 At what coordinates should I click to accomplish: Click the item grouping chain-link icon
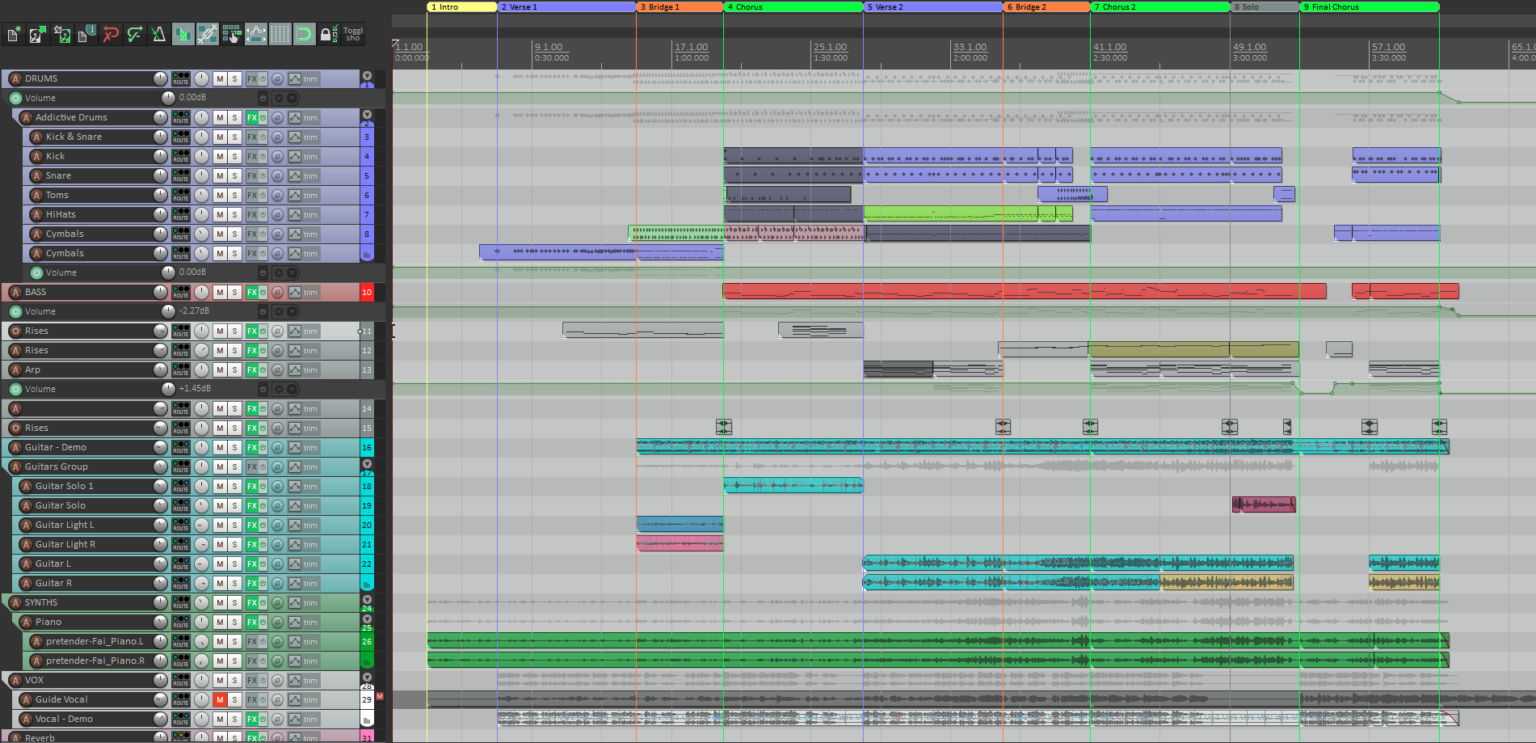pyautogui.click(x=207, y=35)
